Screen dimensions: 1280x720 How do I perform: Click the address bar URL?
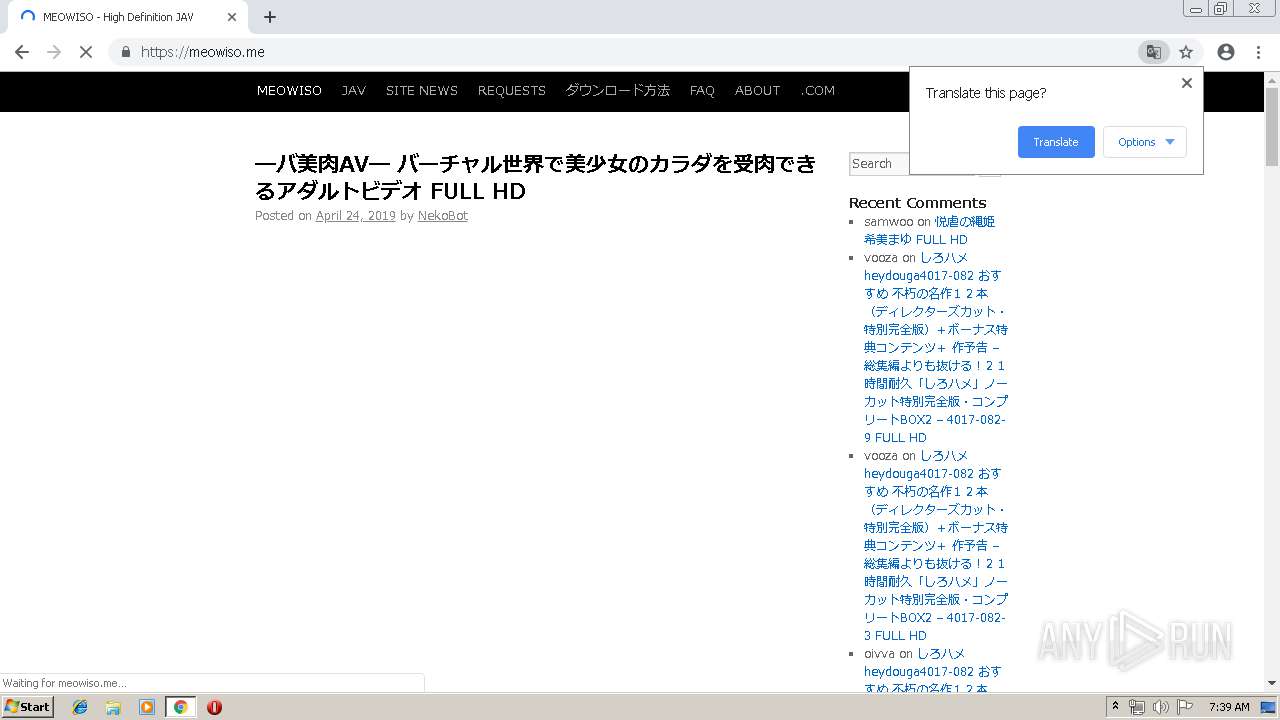203,52
